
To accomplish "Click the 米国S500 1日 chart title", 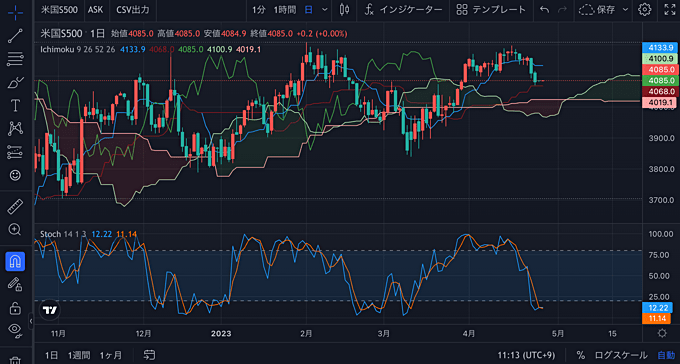I will coord(72,33).
